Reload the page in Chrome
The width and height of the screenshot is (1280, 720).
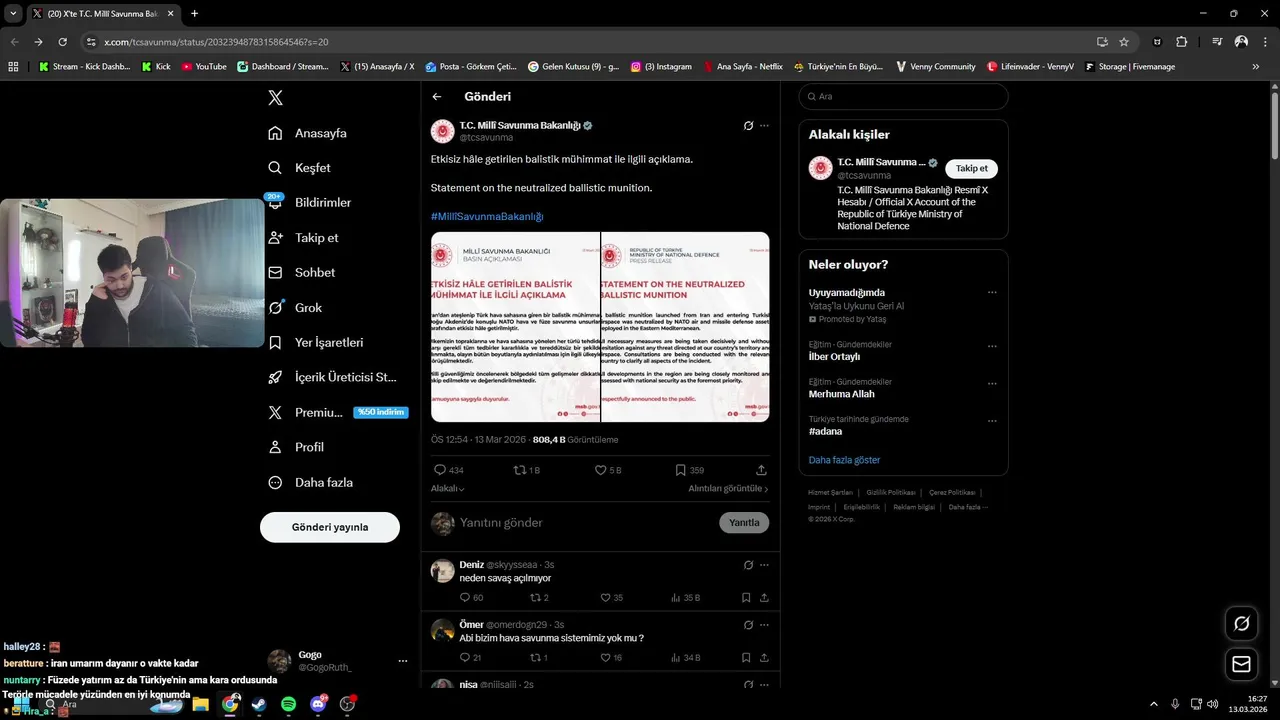(x=62, y=42)
